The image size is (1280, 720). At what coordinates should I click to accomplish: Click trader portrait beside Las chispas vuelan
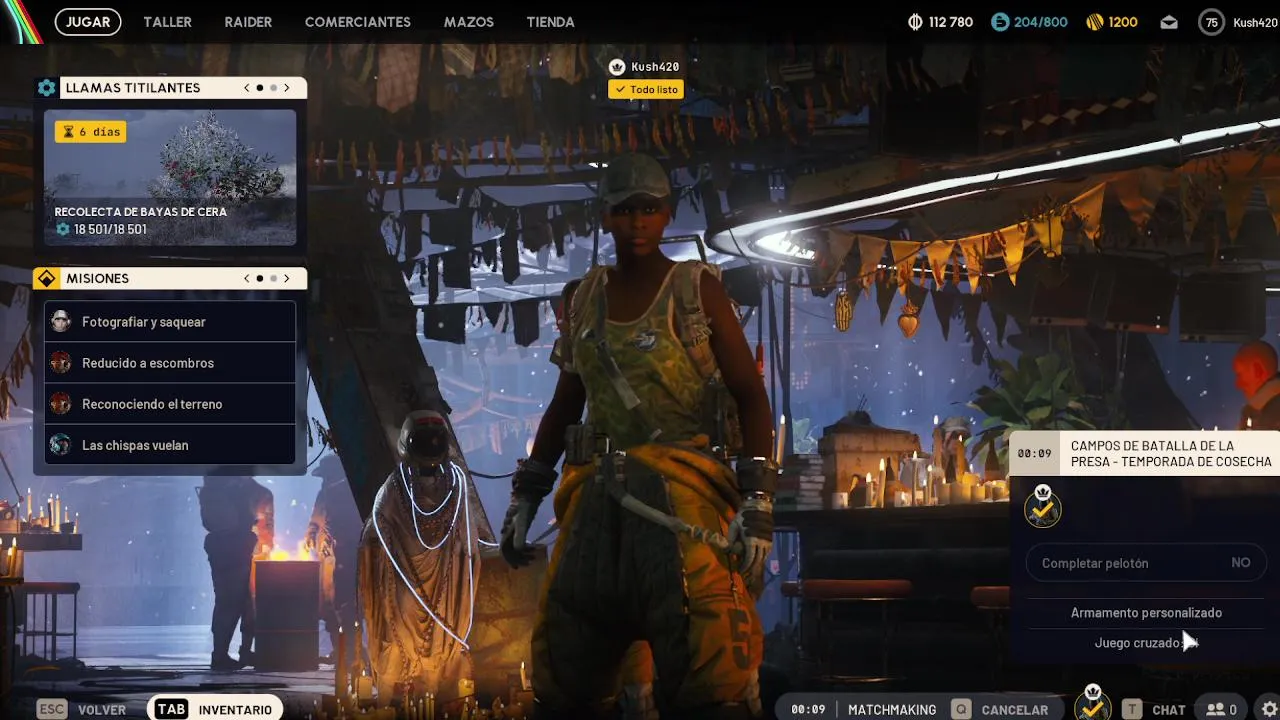61,445
